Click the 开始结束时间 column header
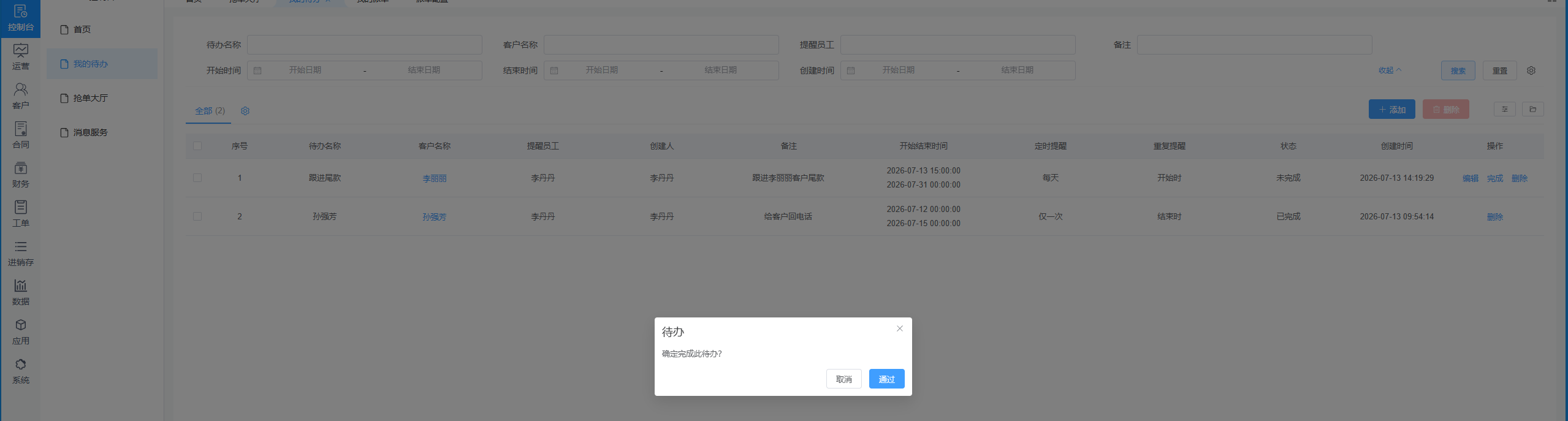 [923, 146]
